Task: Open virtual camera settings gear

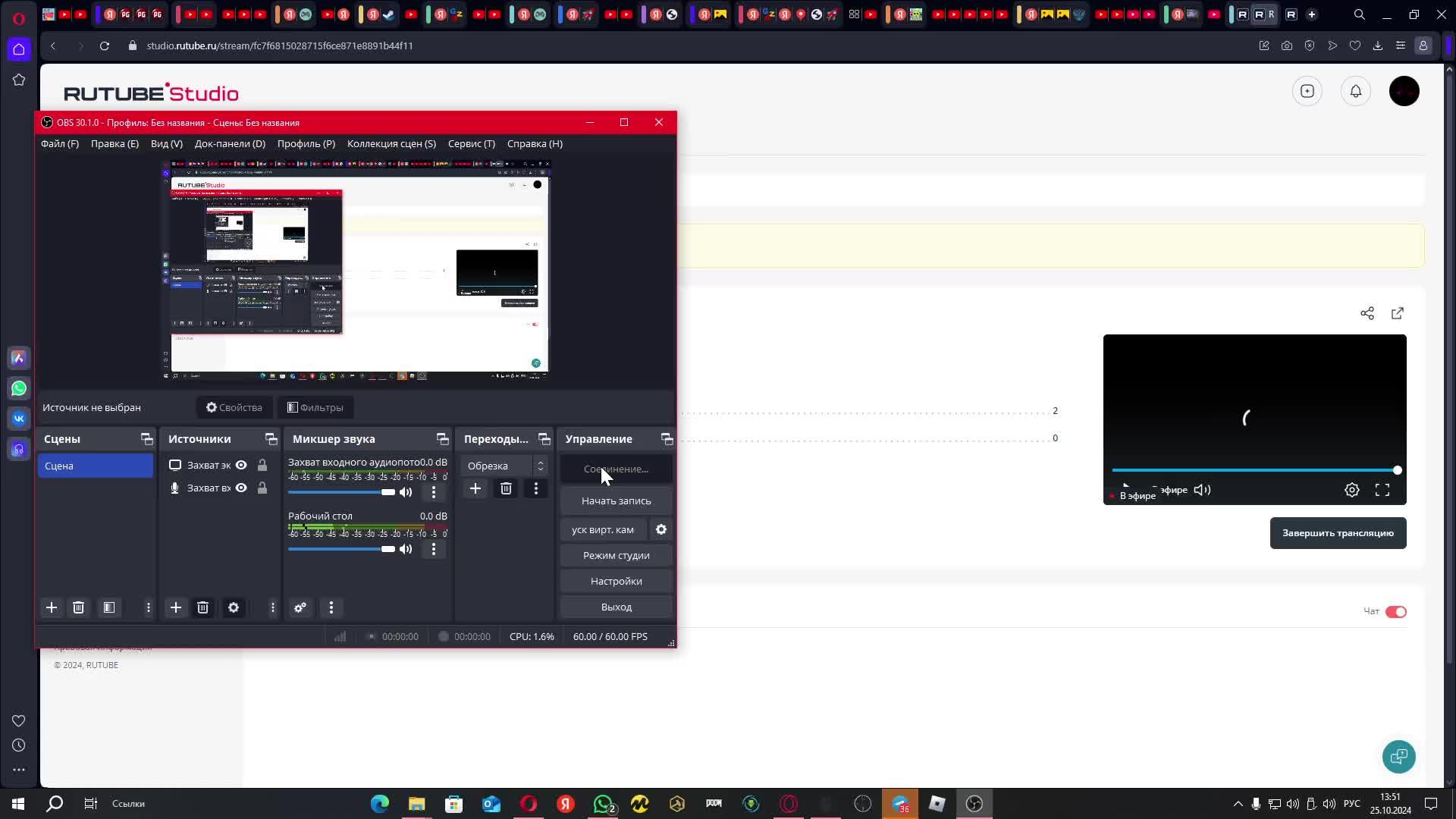Action: coord(661,529)
